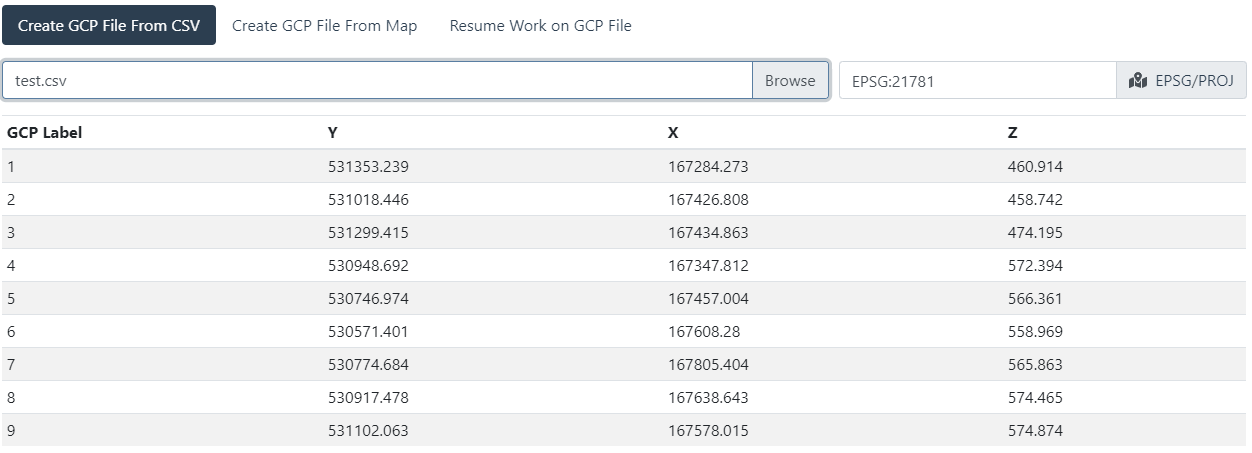The height and width of the screenshot is (453, 1252).
Task: Click Y value 531018.446 in row 2
Action: point(368,200)
